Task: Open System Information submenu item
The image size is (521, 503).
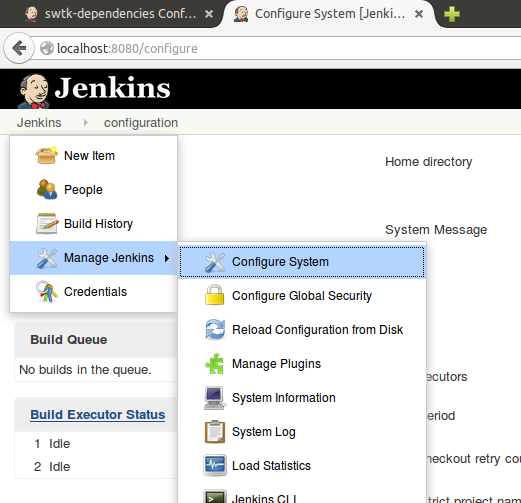Action: [x=302, y=398]
